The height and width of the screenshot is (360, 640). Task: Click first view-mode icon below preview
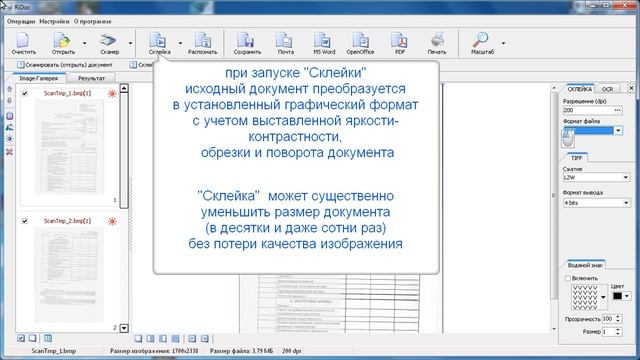(x=138, y=339)
